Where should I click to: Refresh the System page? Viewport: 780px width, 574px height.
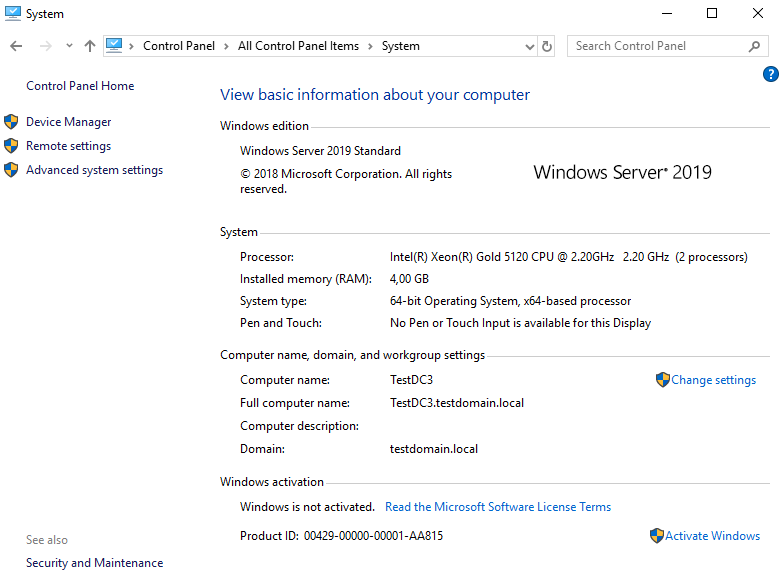(x=547, y=46)
